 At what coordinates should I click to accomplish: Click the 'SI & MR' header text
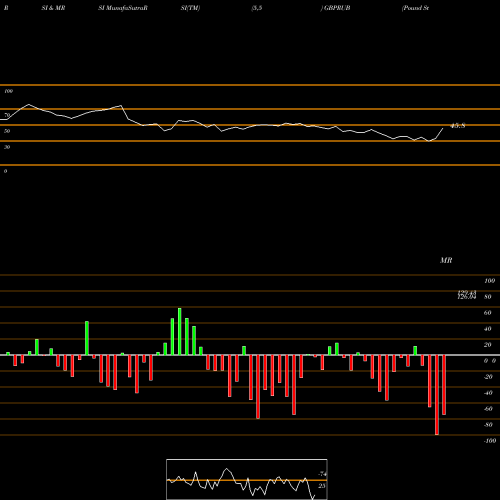click(53, 8)
